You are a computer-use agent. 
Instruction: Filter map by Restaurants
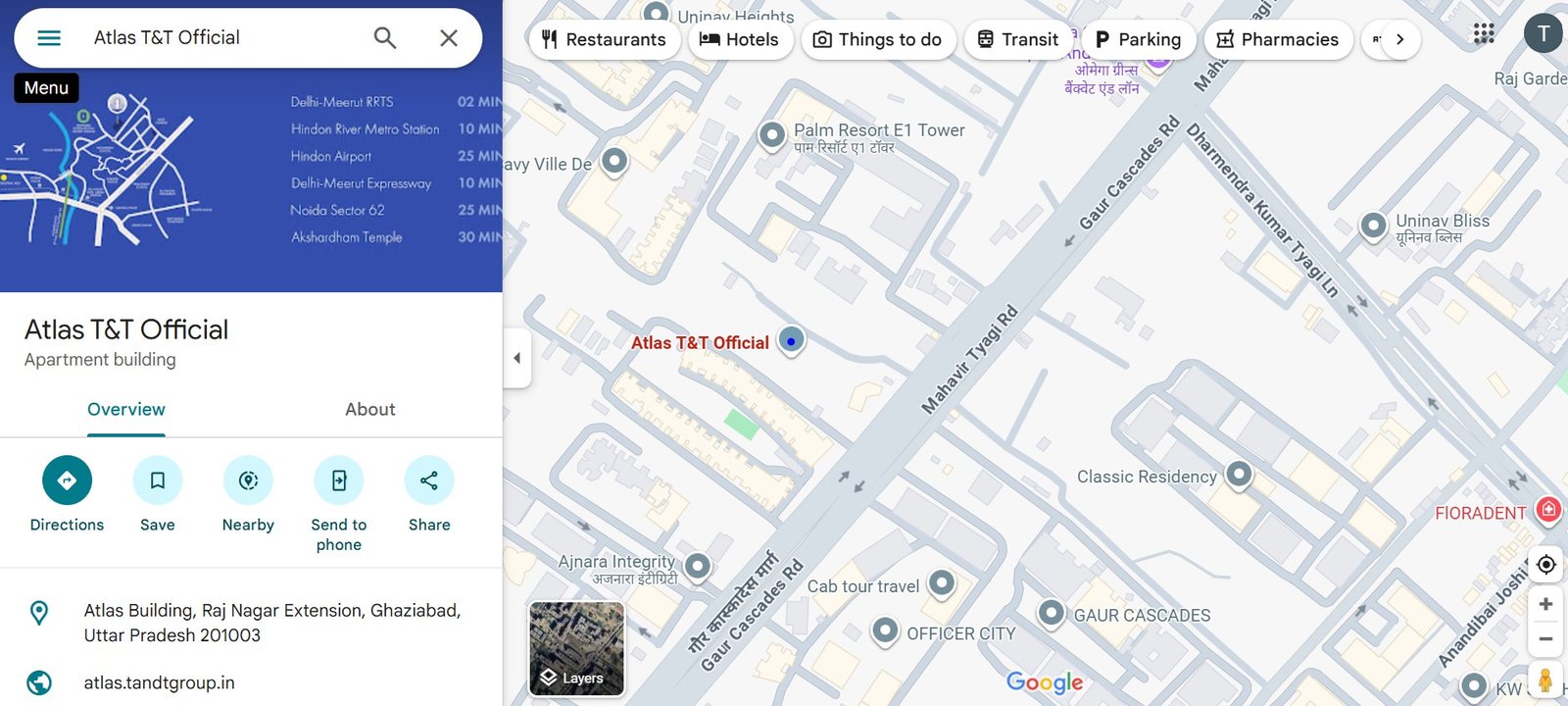604,39
